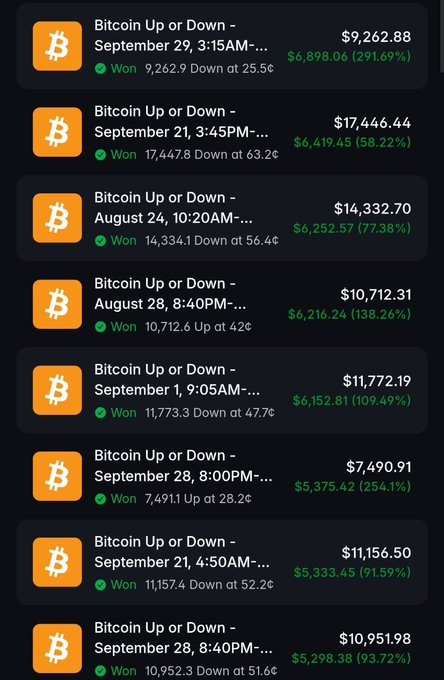Select the $9,262.88 payout amount
Screen dimensions: 444x680
click(x=376, y=36)
